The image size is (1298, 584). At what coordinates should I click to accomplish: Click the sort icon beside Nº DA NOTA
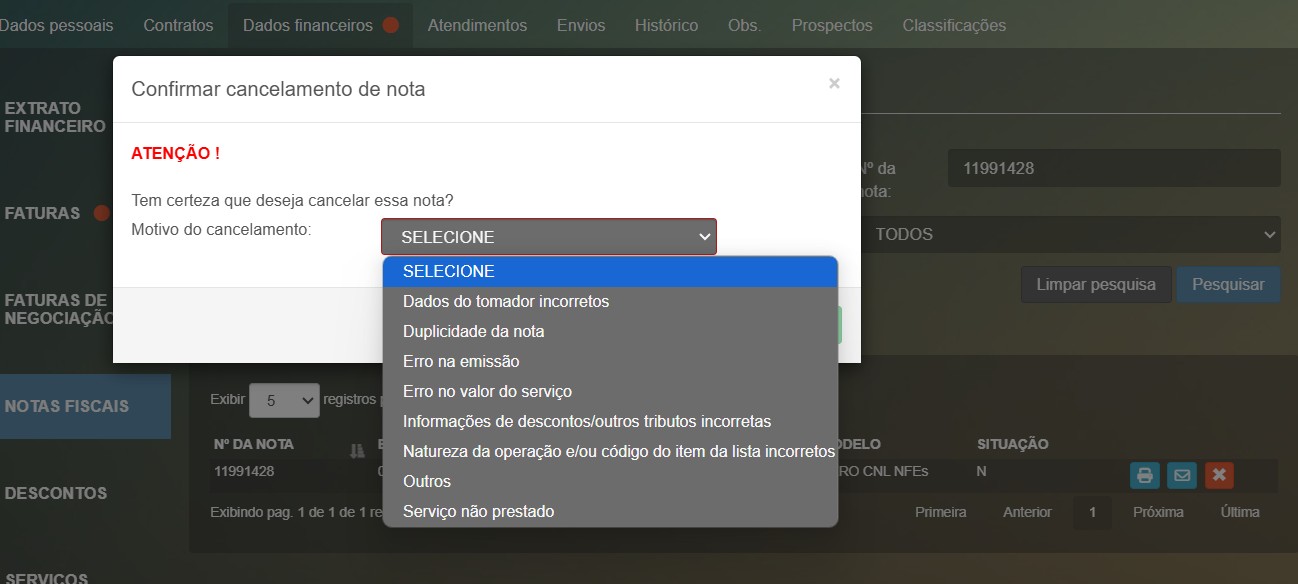(x=357, y=451)
